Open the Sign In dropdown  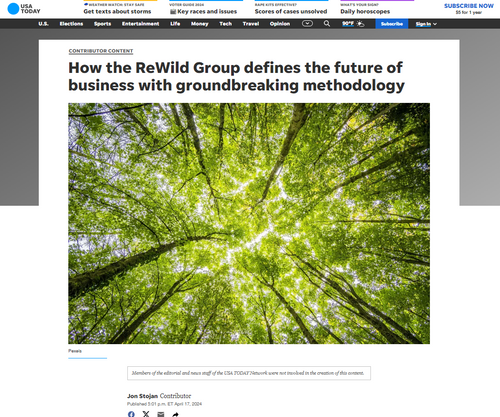426,24
